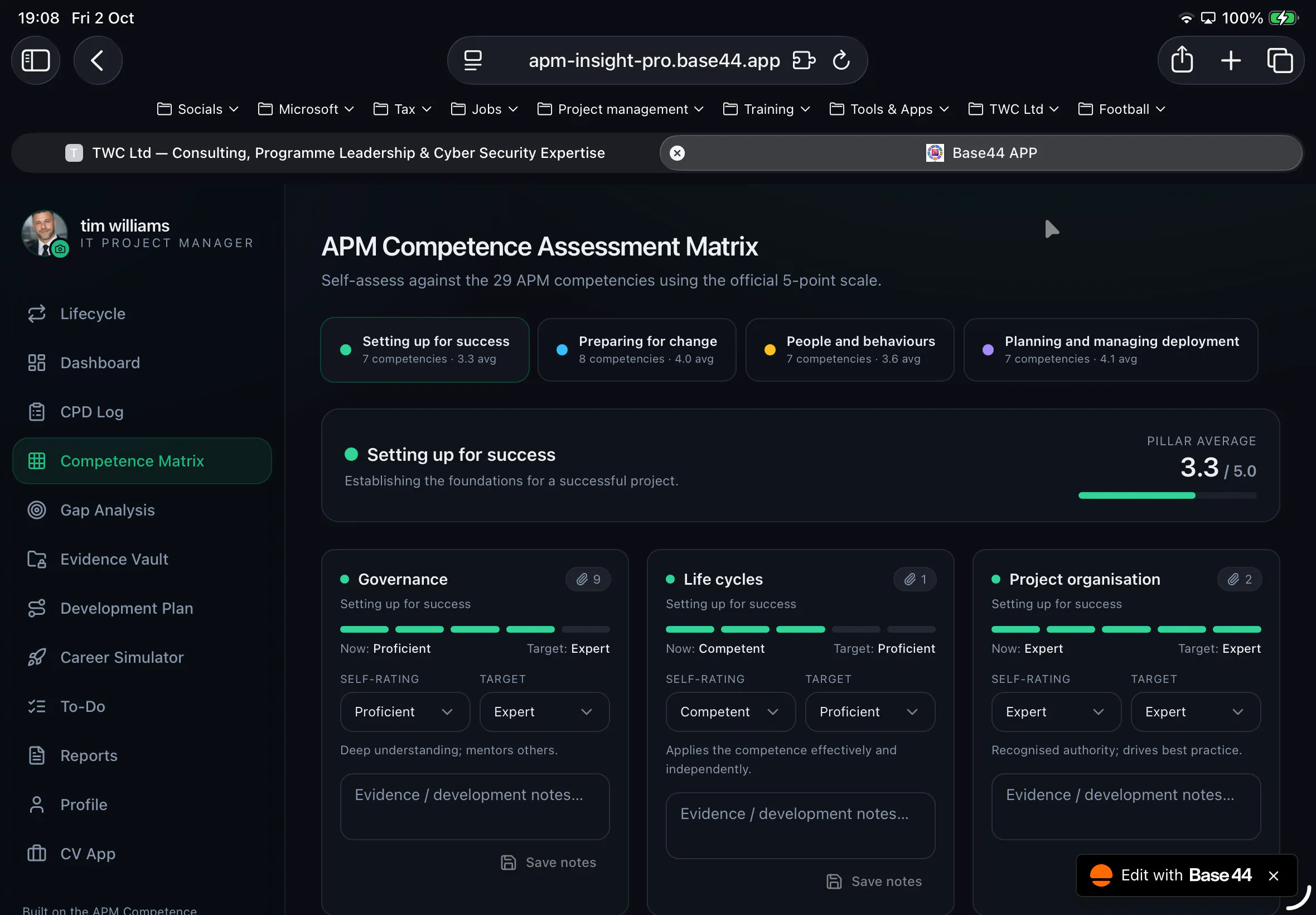Save notes for Governance

[x=548, y=862]
